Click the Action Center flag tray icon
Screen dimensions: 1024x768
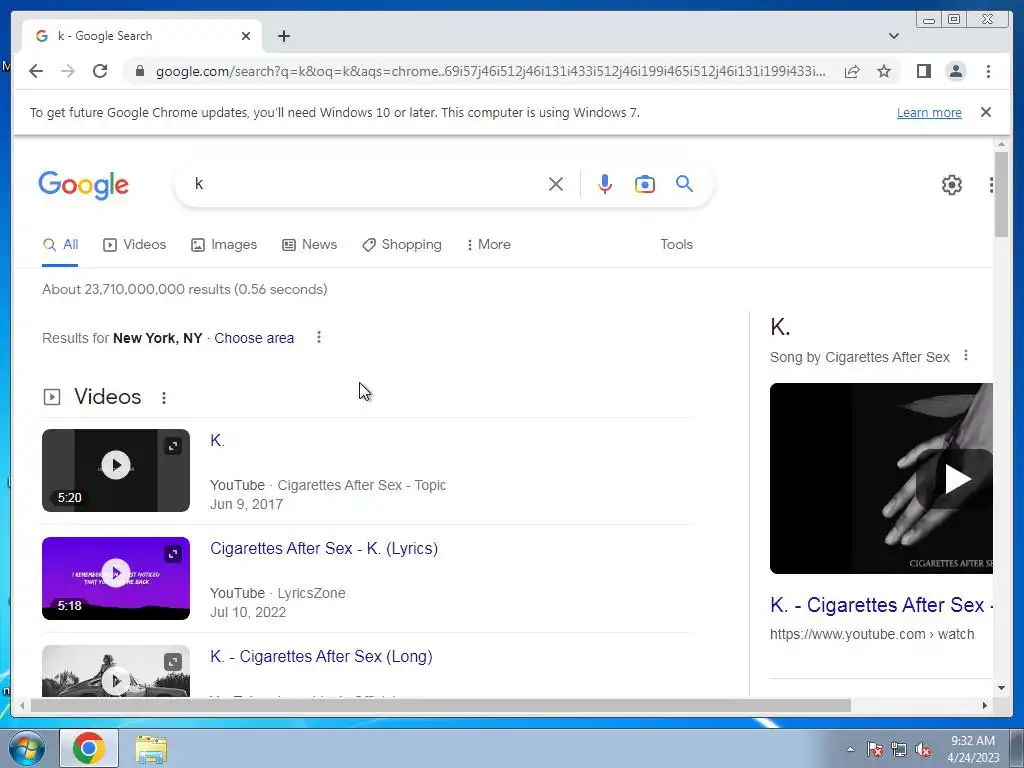[x=875, y=749]
